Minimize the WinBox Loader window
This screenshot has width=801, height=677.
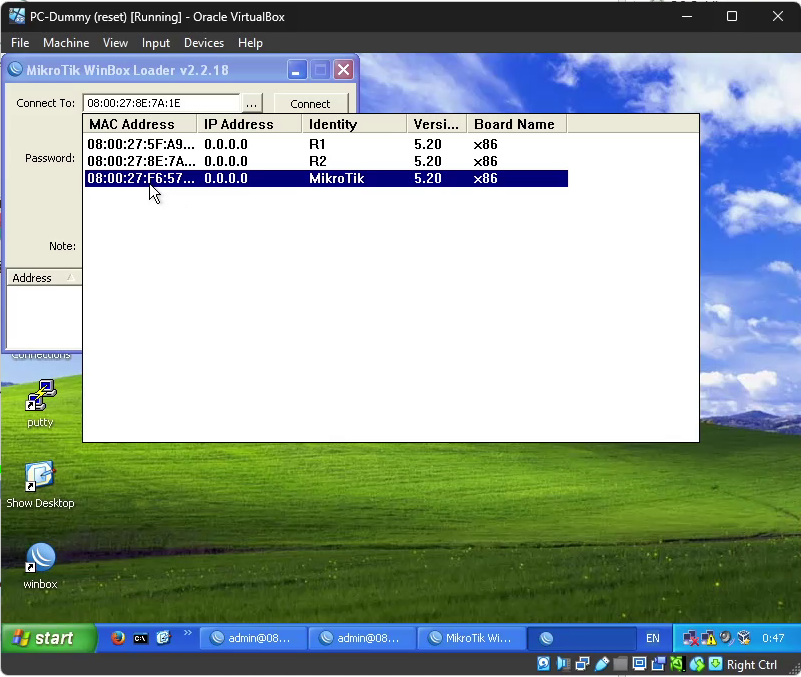tap(296, 69)
